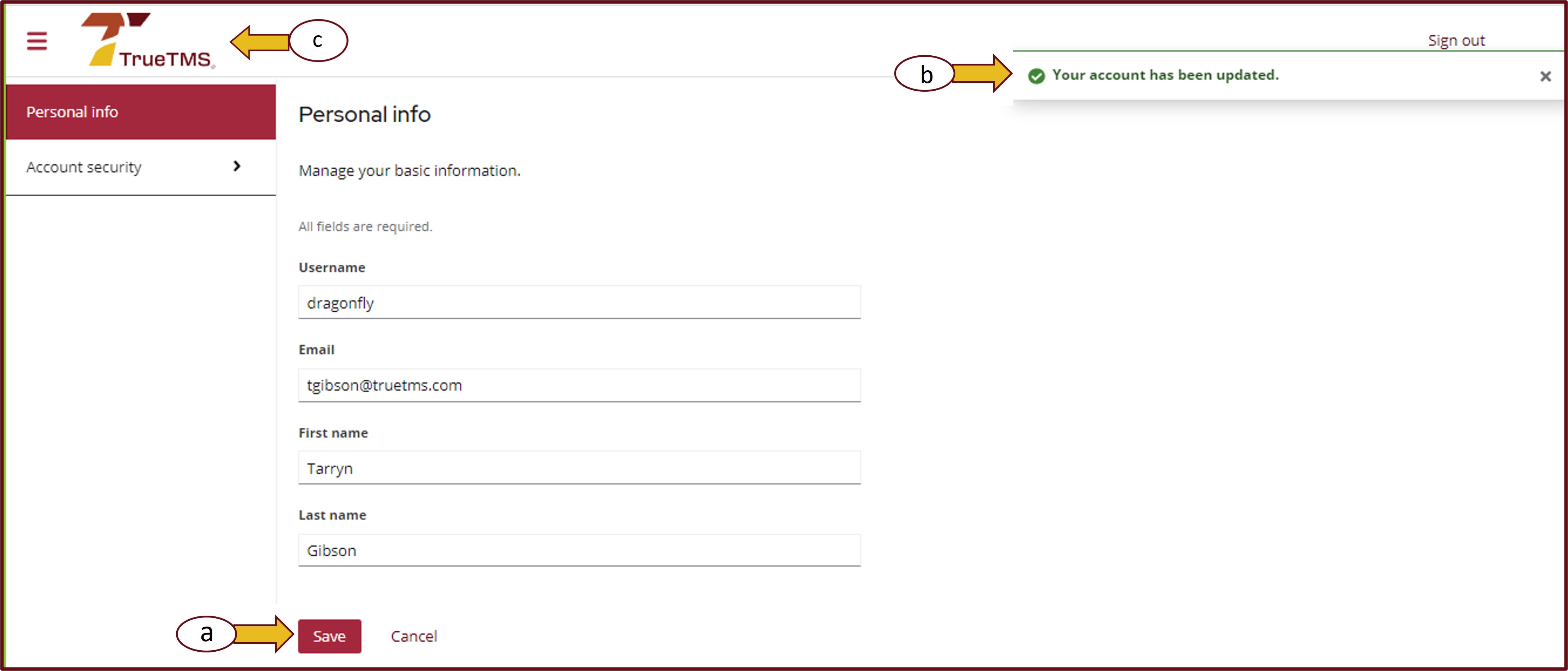Click the "Manage your basic information" text
The width and height of the screenshot is (1568, 671).
point(410,171)
